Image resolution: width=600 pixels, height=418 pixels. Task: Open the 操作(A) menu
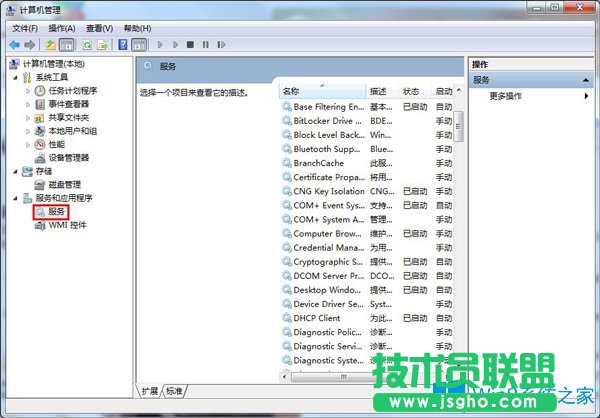click(62, 28)
